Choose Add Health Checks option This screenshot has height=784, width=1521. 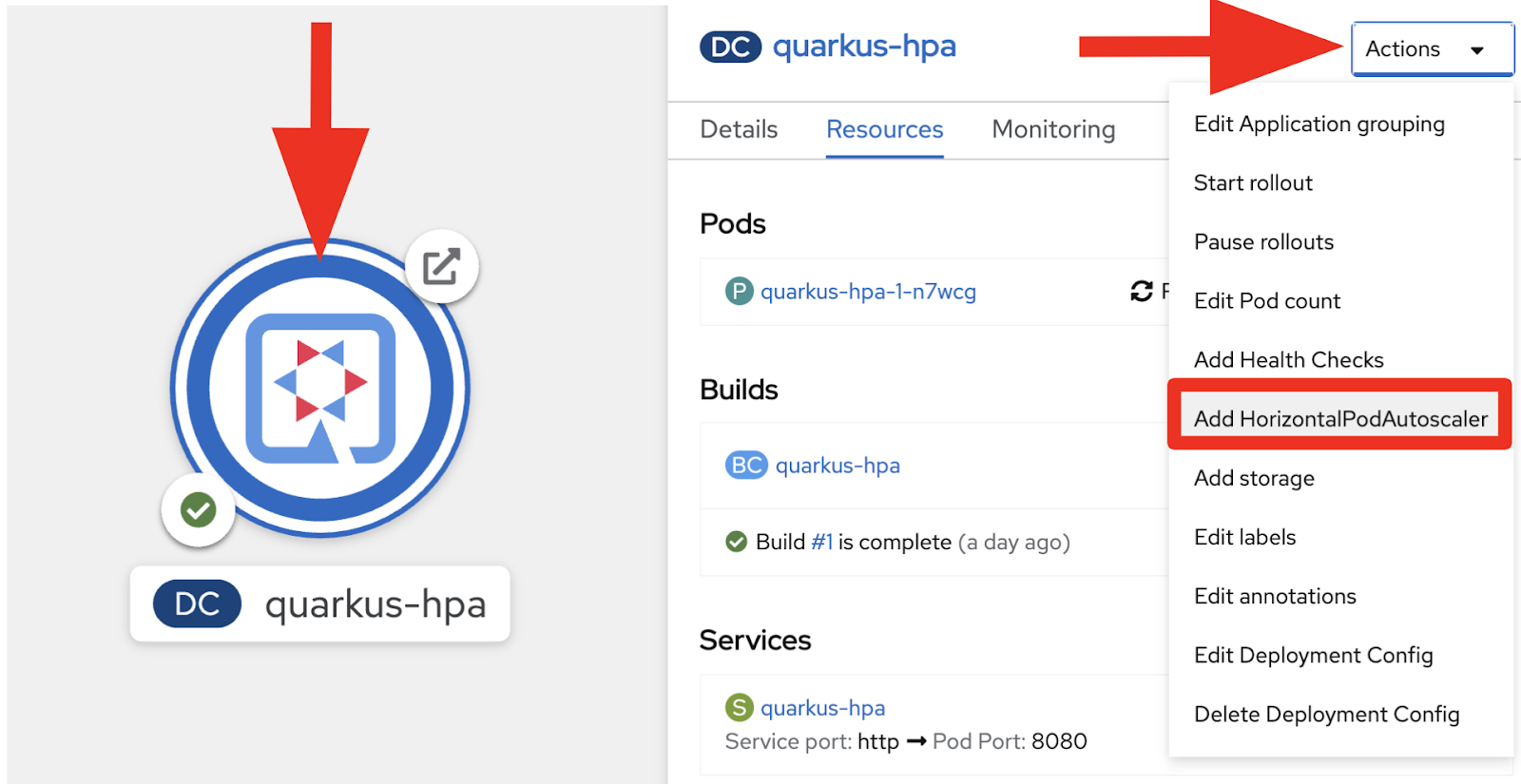[x=1288, y=360]
